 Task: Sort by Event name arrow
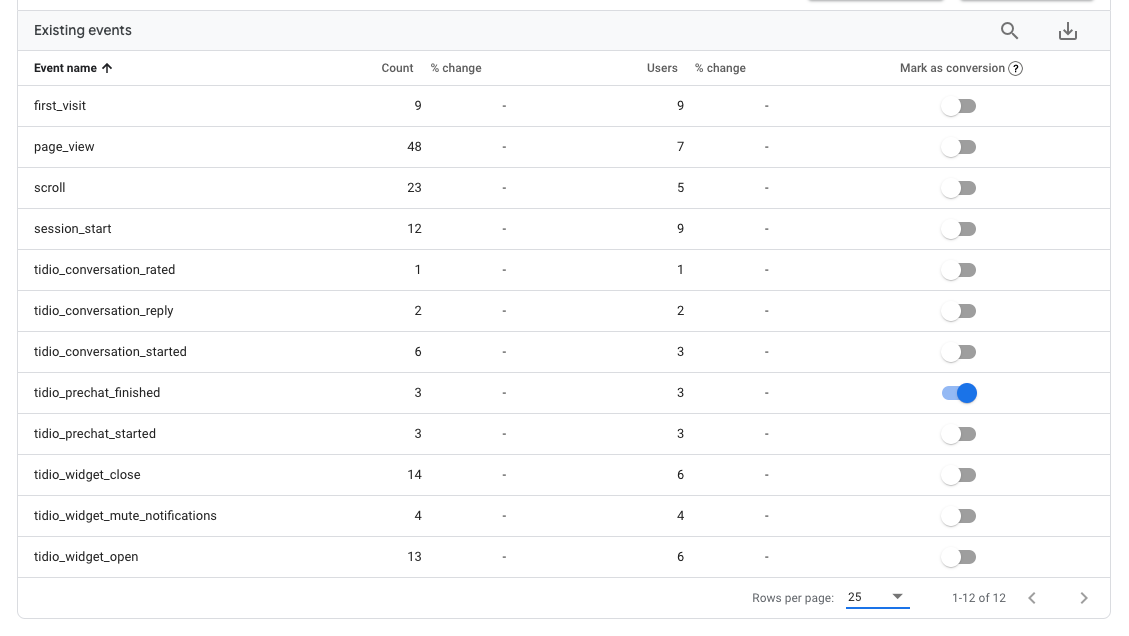[107, 68]
